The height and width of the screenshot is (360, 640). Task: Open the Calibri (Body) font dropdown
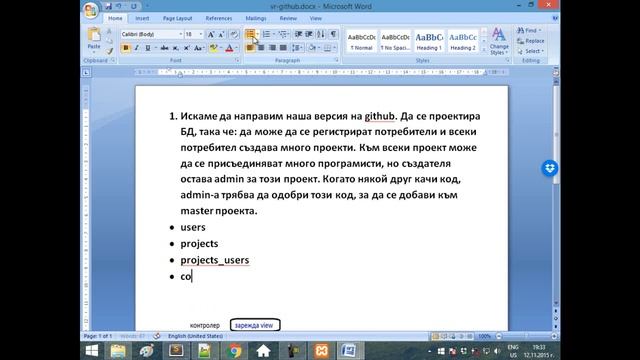click(x=180, y=34)
